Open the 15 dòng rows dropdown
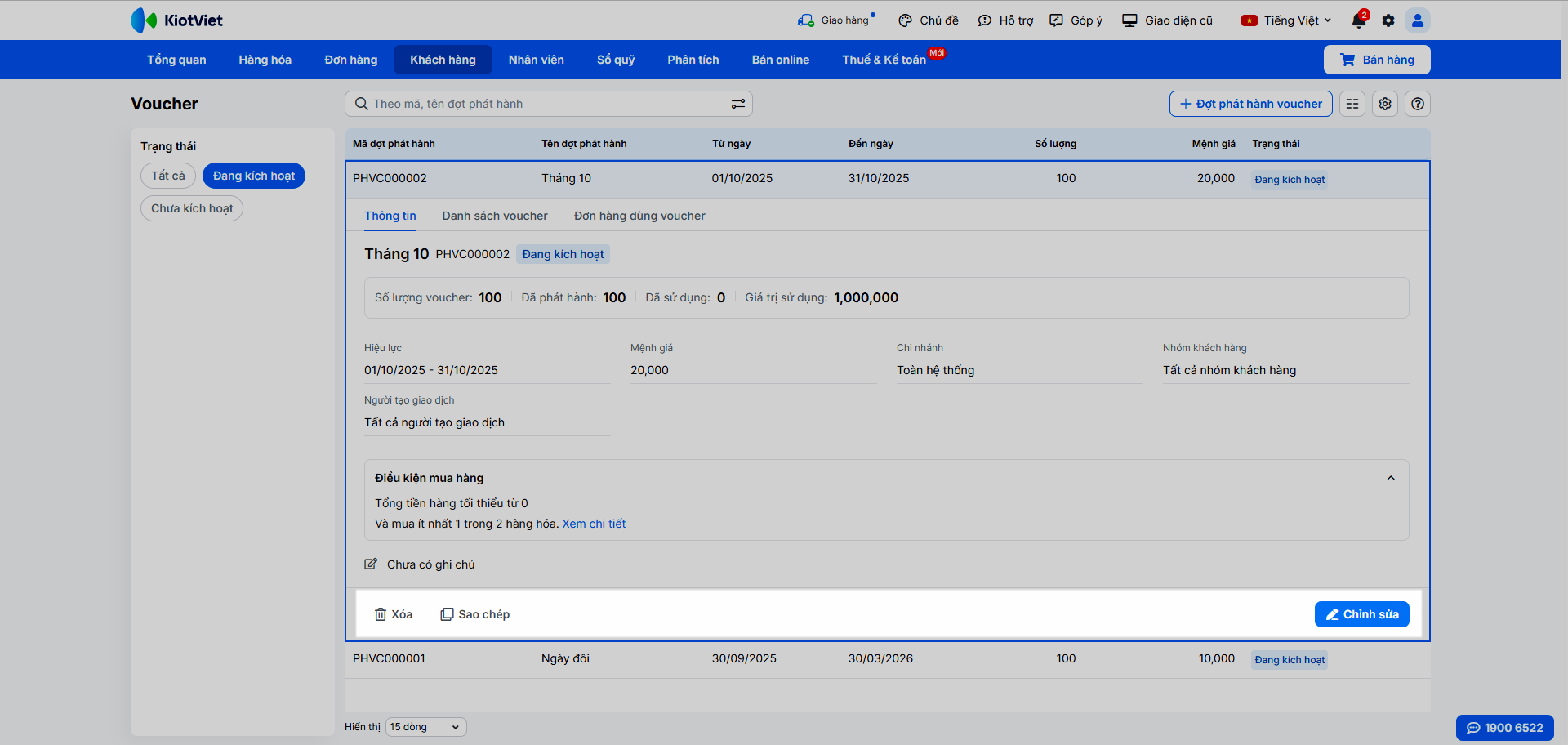This screenshot has height=745, width=1568. [x=425, y=727]
